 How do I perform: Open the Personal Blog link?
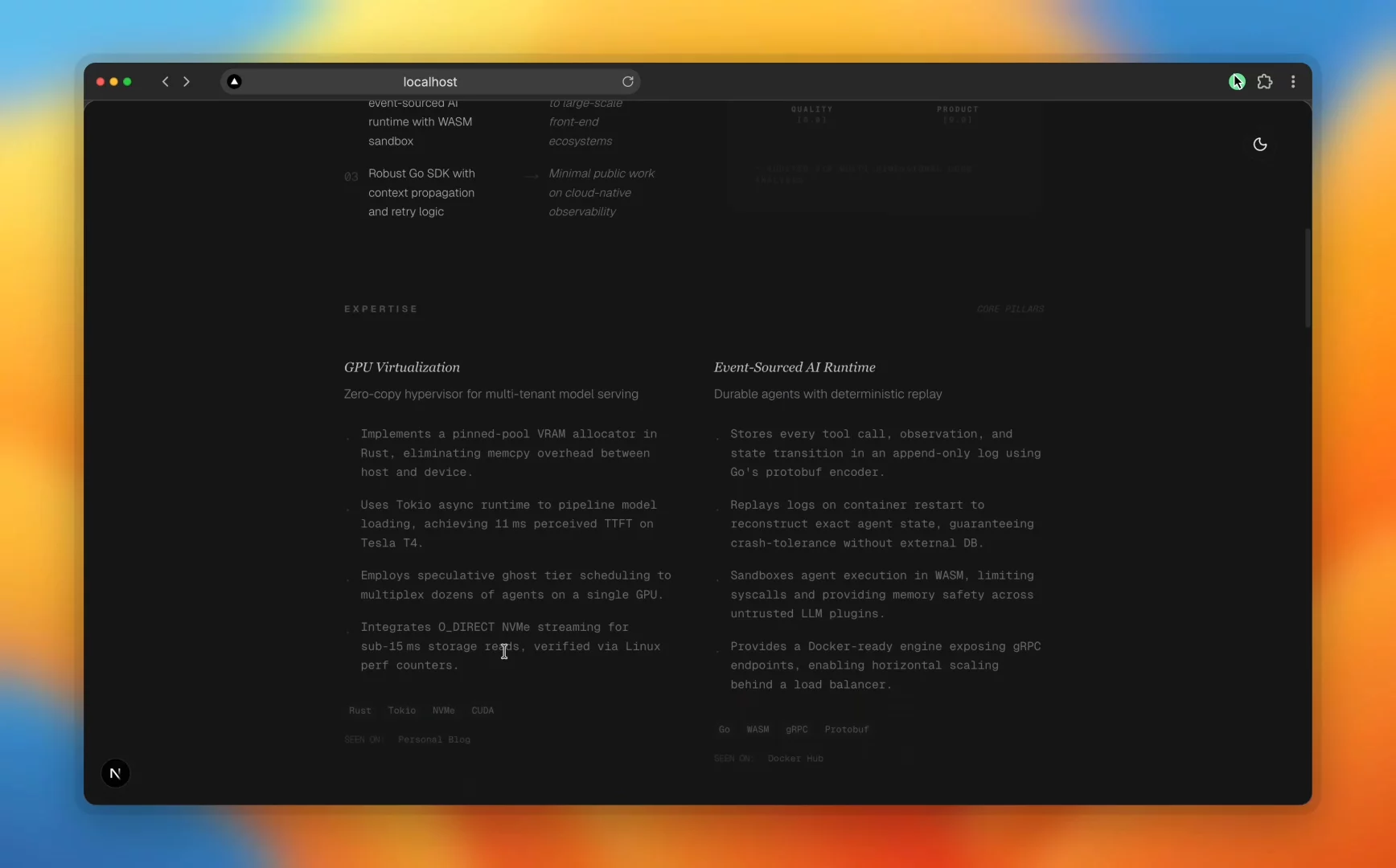click(434, 739)
